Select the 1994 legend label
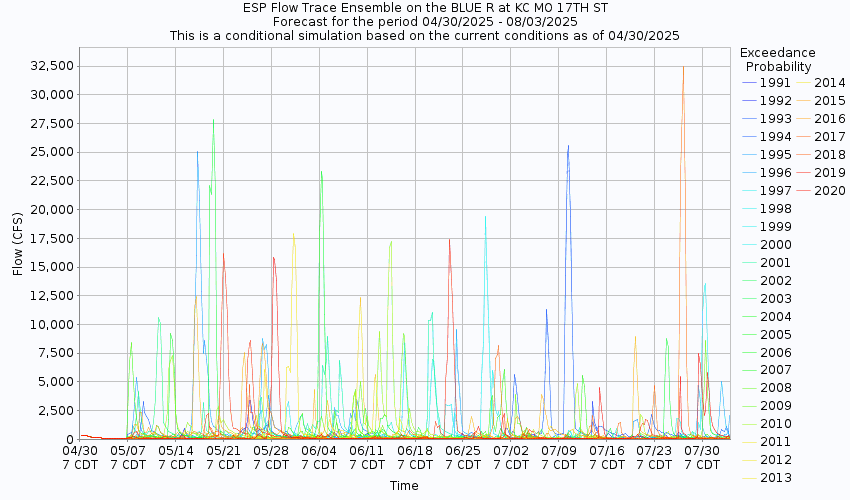This screenshot has width=850, height=500. (776, 137)
